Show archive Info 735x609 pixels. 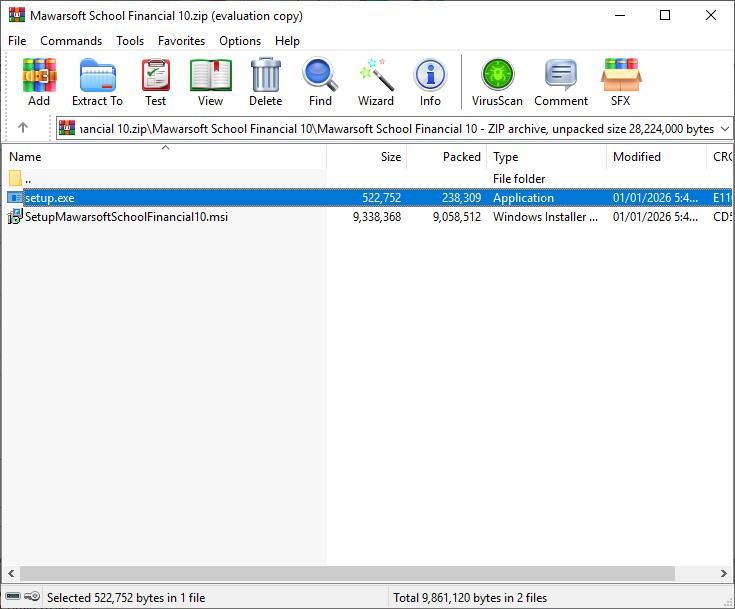click(x=430, y=82)
